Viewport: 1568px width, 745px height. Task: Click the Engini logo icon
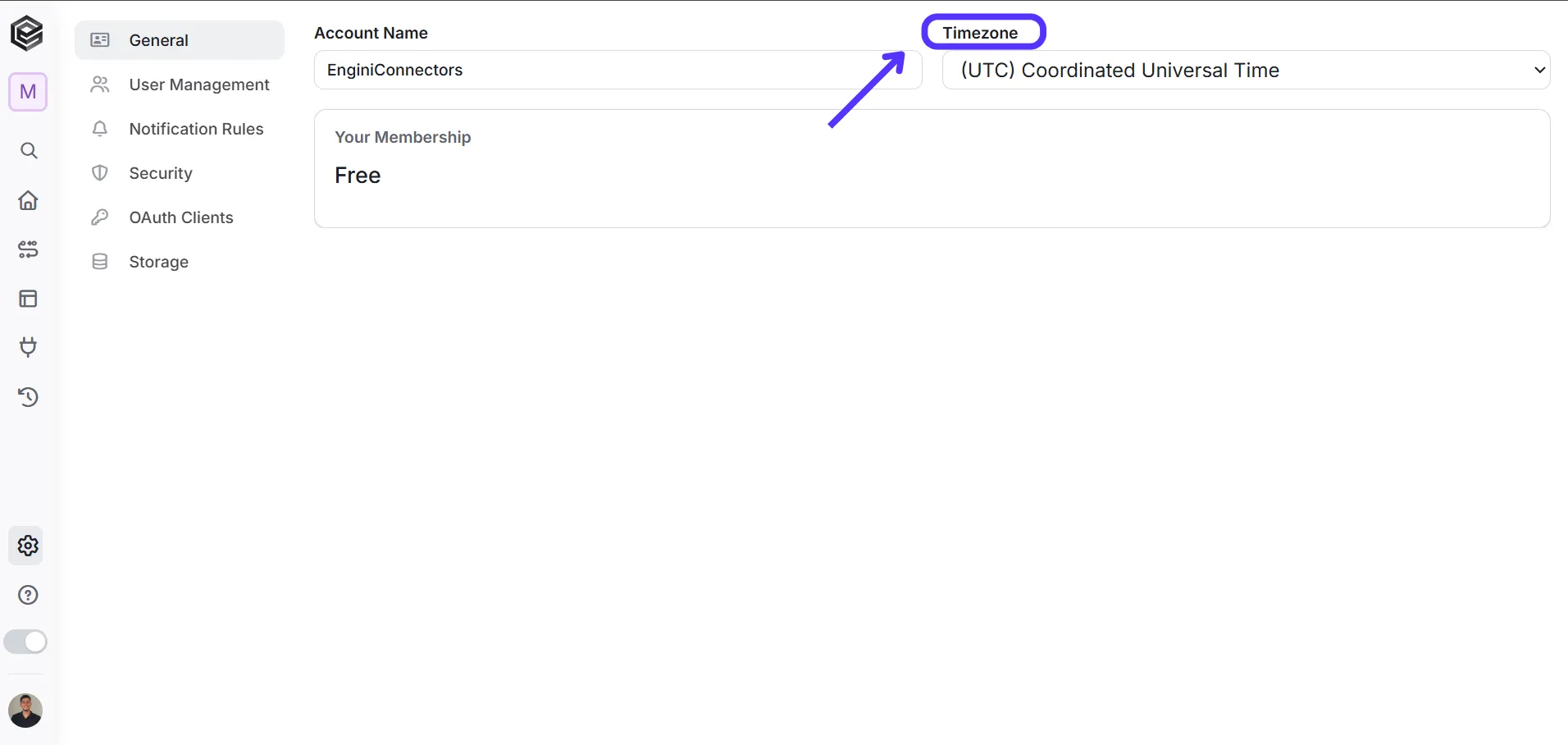coord(27,34)
